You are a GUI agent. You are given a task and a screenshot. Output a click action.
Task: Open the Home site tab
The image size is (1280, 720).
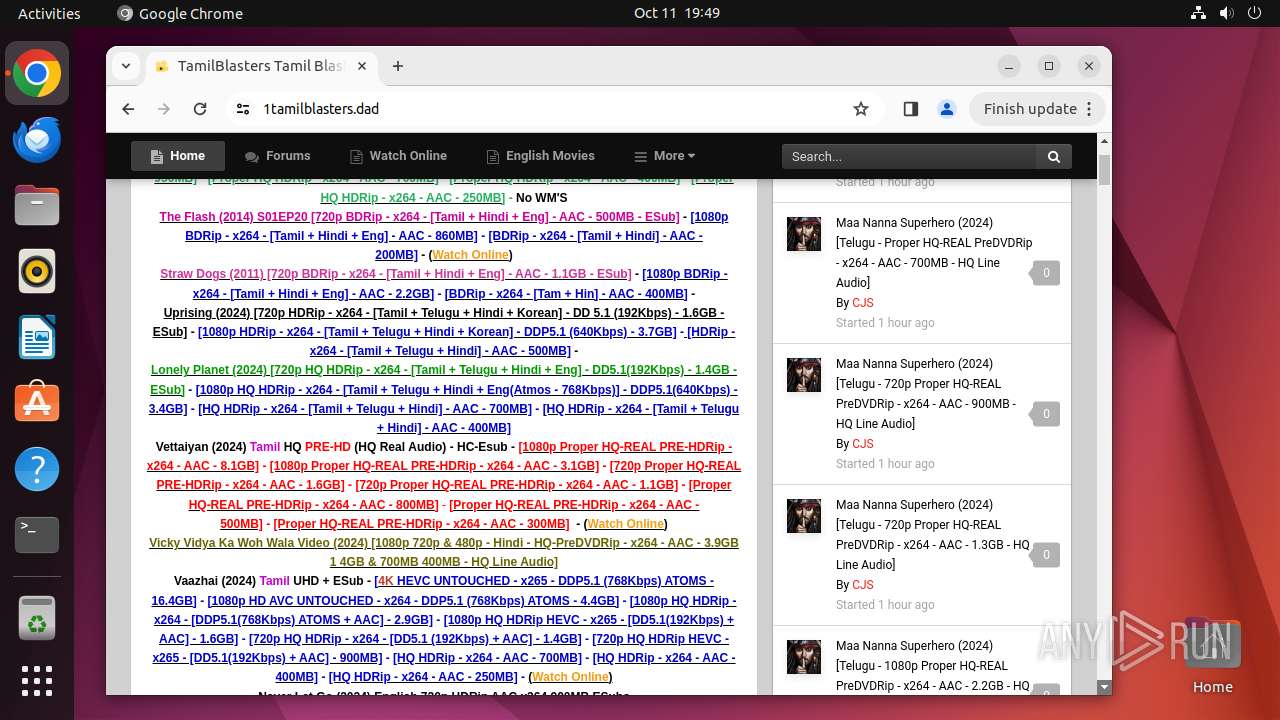click(178, 156)
